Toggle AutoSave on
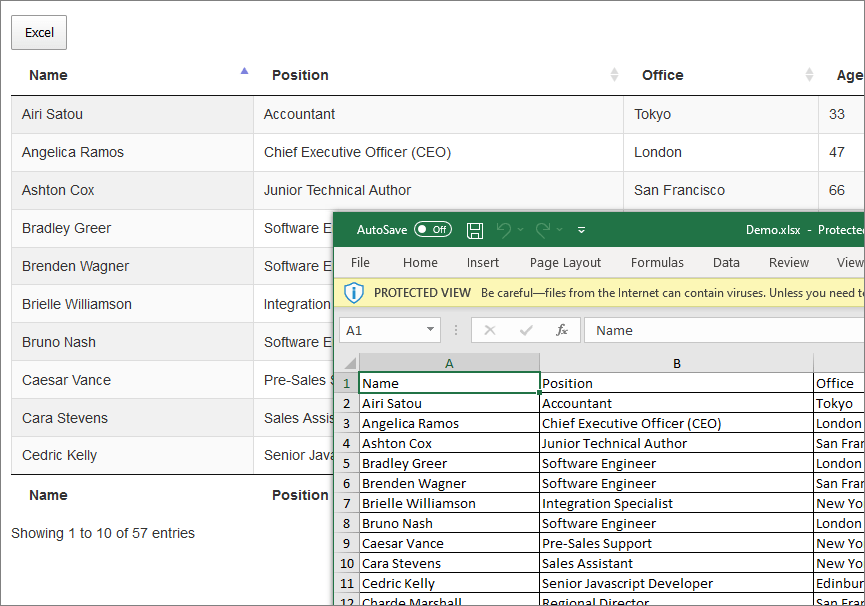Screen dimensions: 865x606 [x=432, y=229]
